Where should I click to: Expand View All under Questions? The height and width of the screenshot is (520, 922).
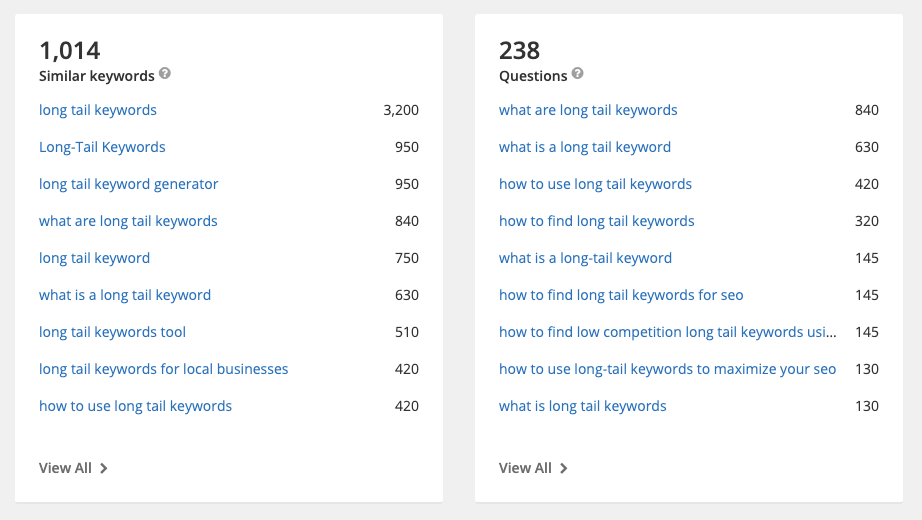click(x=533, y=468)
